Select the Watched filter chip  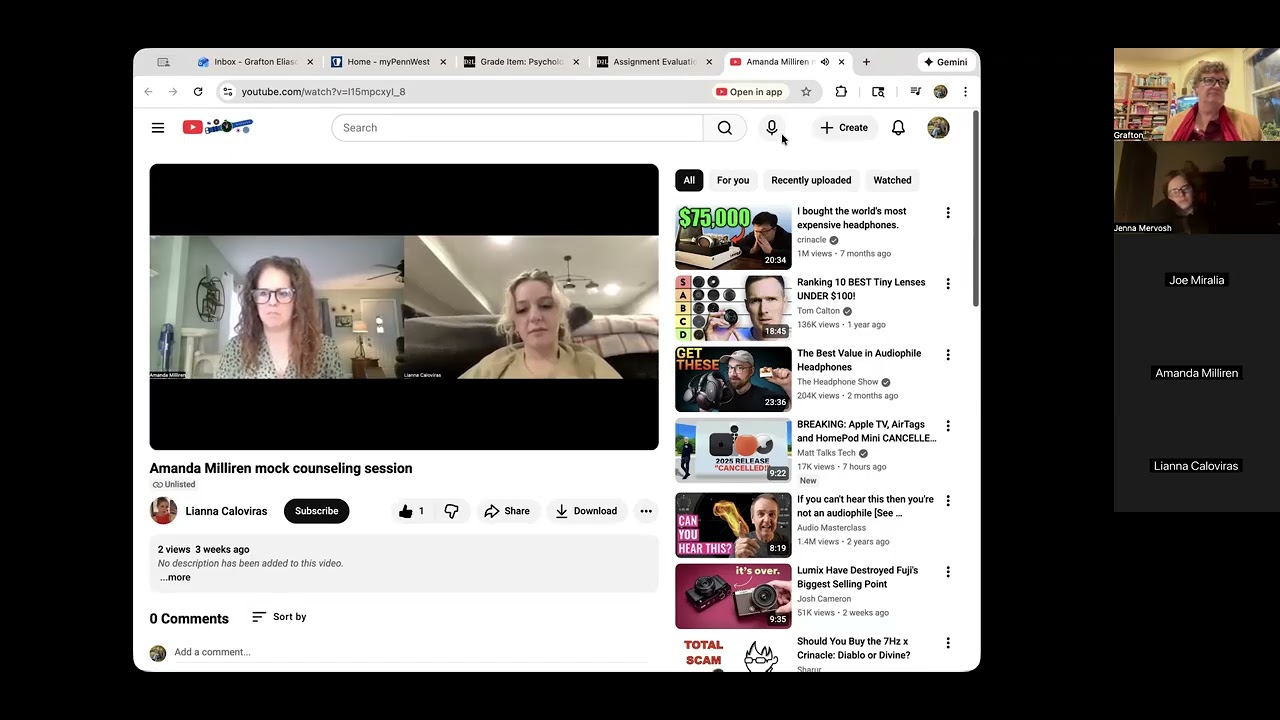pyautogui.click(x=892, y=180)
